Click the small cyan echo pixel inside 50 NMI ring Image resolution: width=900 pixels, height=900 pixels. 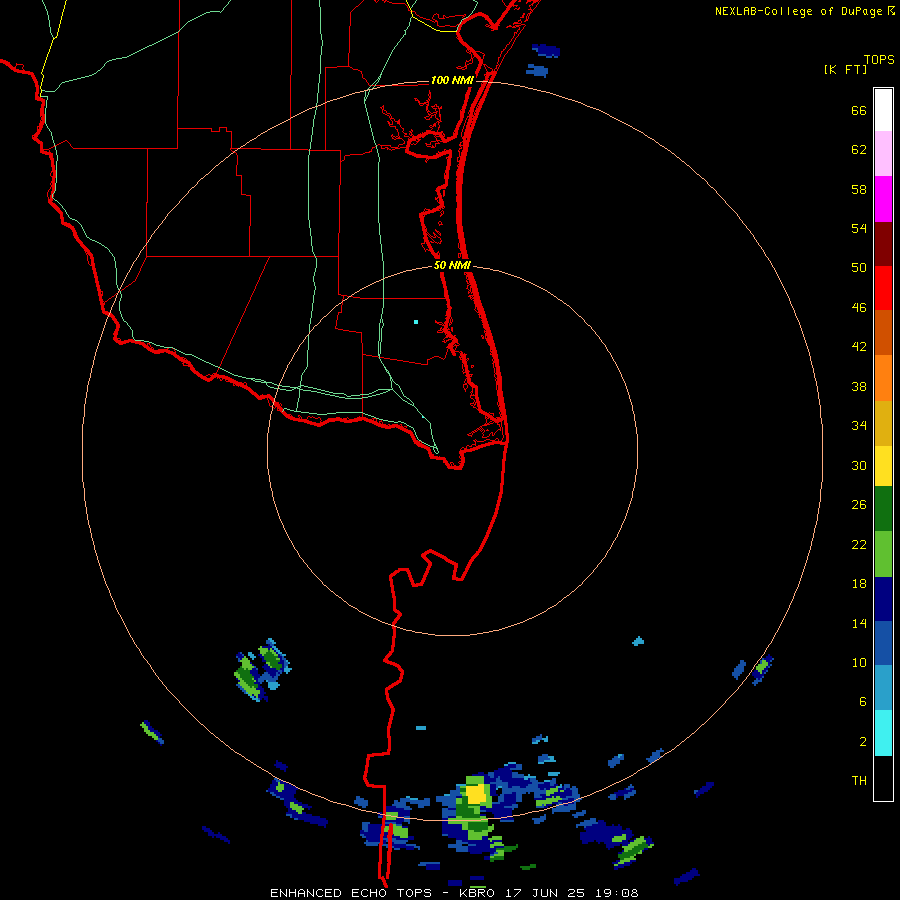[x=416, y=322]
